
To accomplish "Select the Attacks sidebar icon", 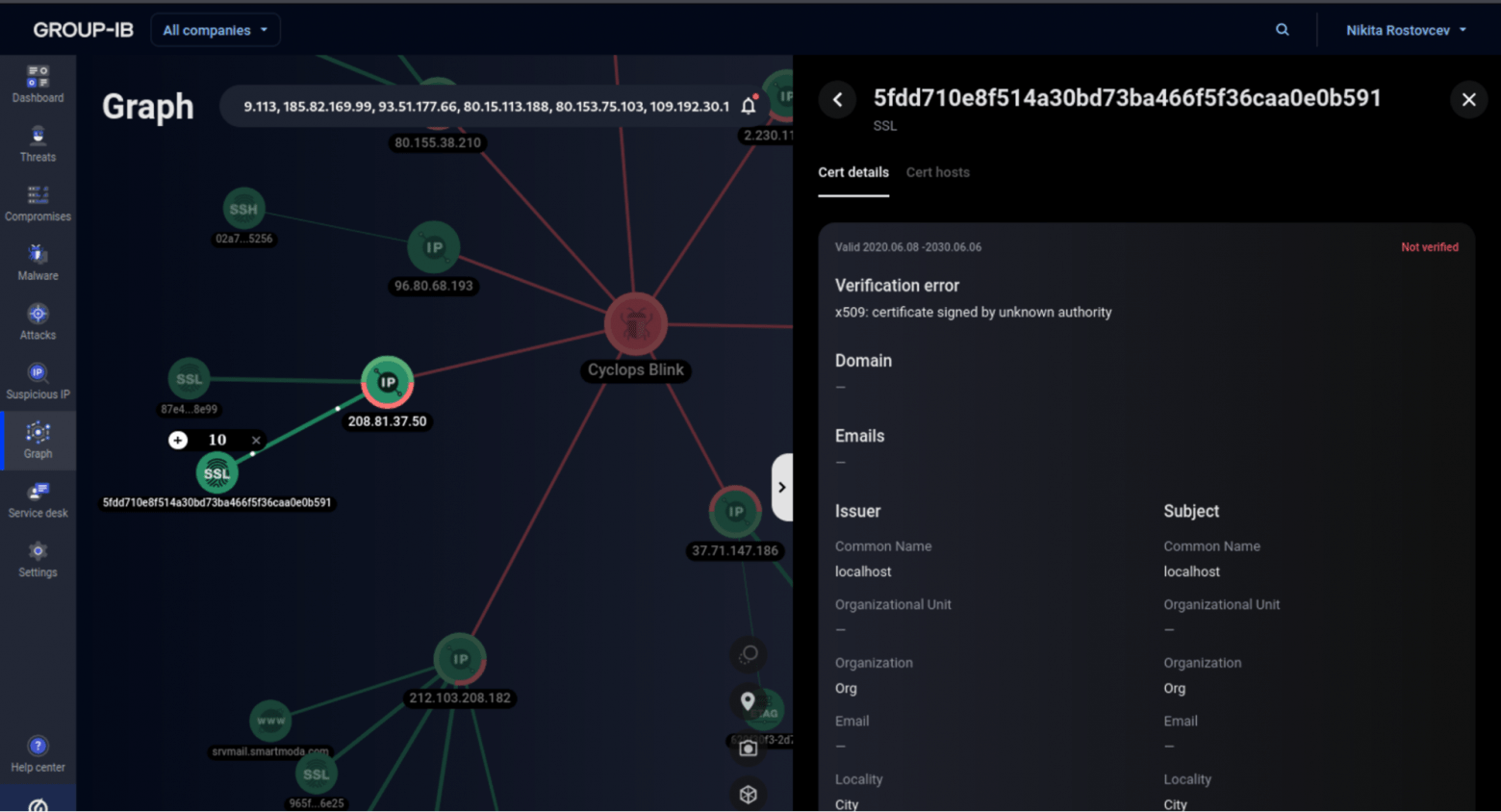I will [38, 321].
